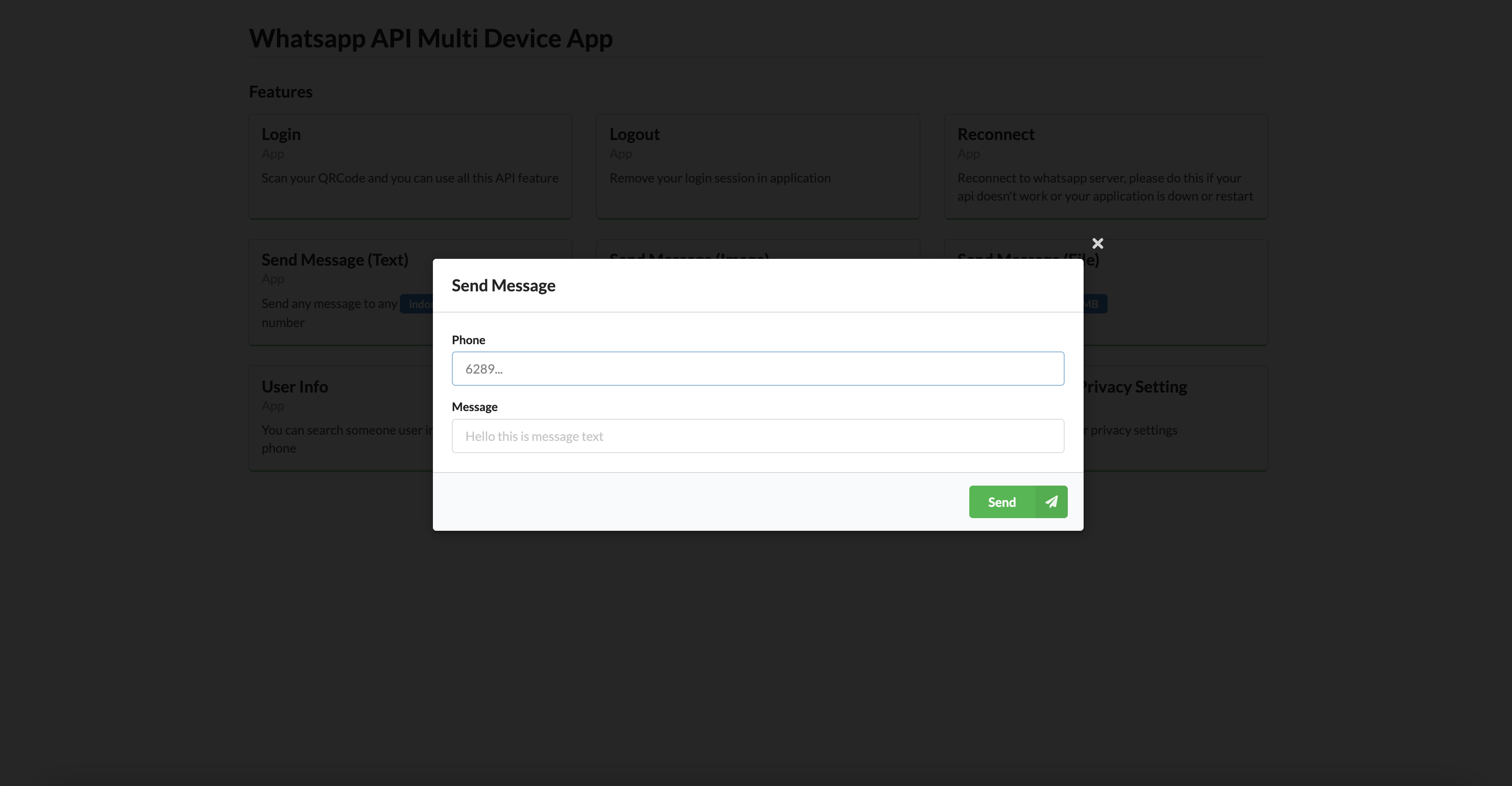This screenshot has height=786, width=1512.
Task: Click 'Scan your QRCode' description text
Action: pos(410,178)
